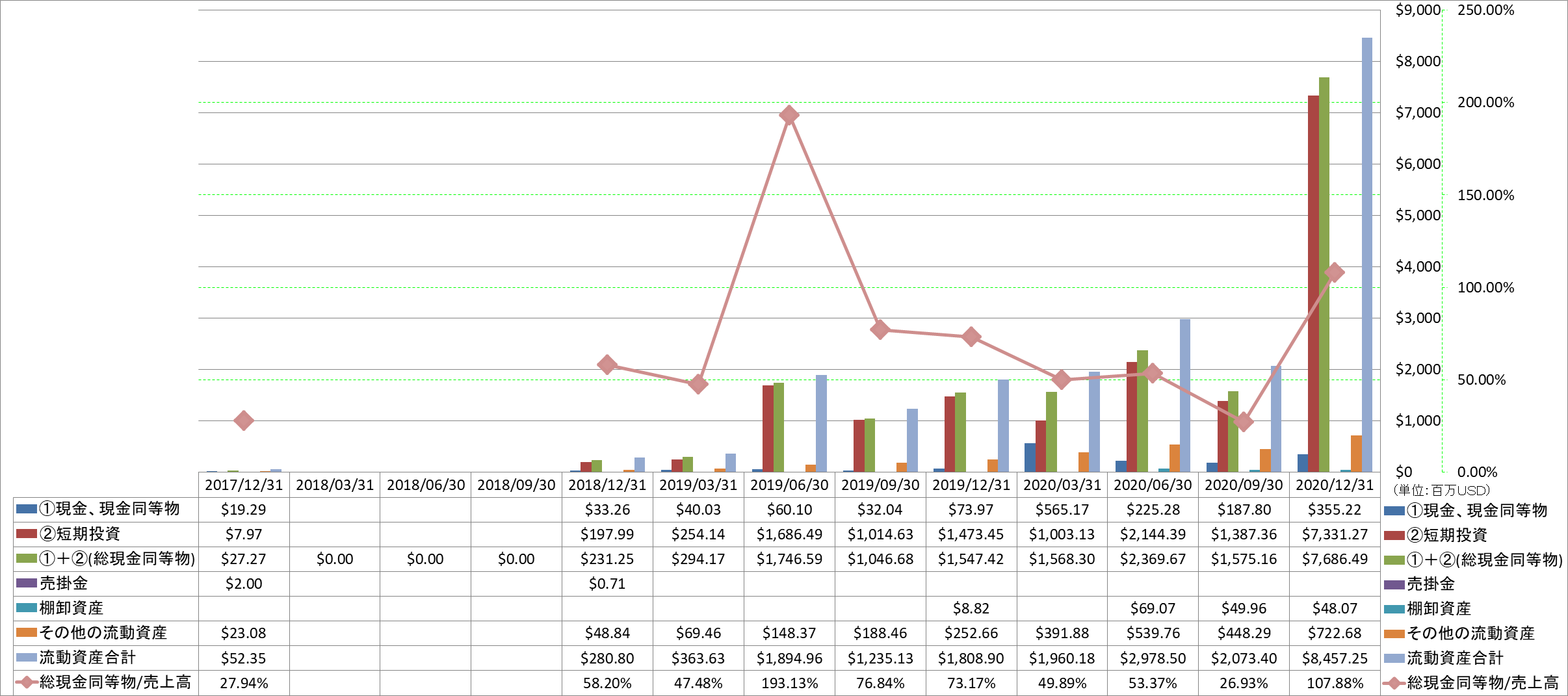The width and height of the screenshot is (1568, 696).
Task: Click the $0.00 cell under 2018/03/31
Action: 335,559
